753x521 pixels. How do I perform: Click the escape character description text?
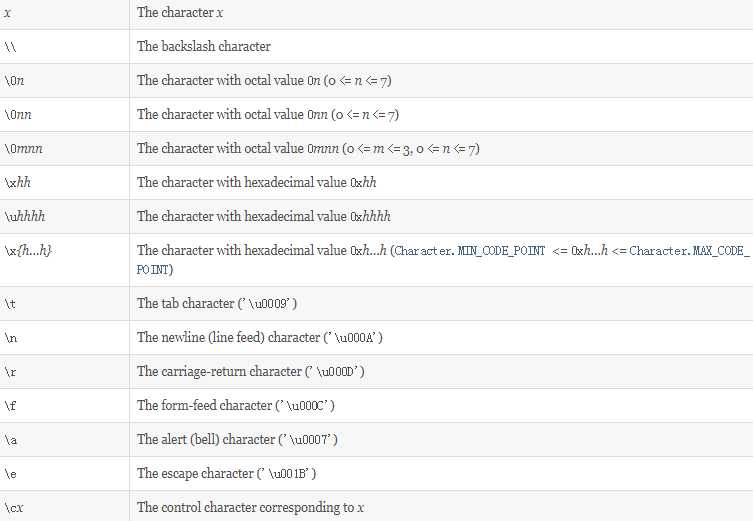[x=226, y=473]
